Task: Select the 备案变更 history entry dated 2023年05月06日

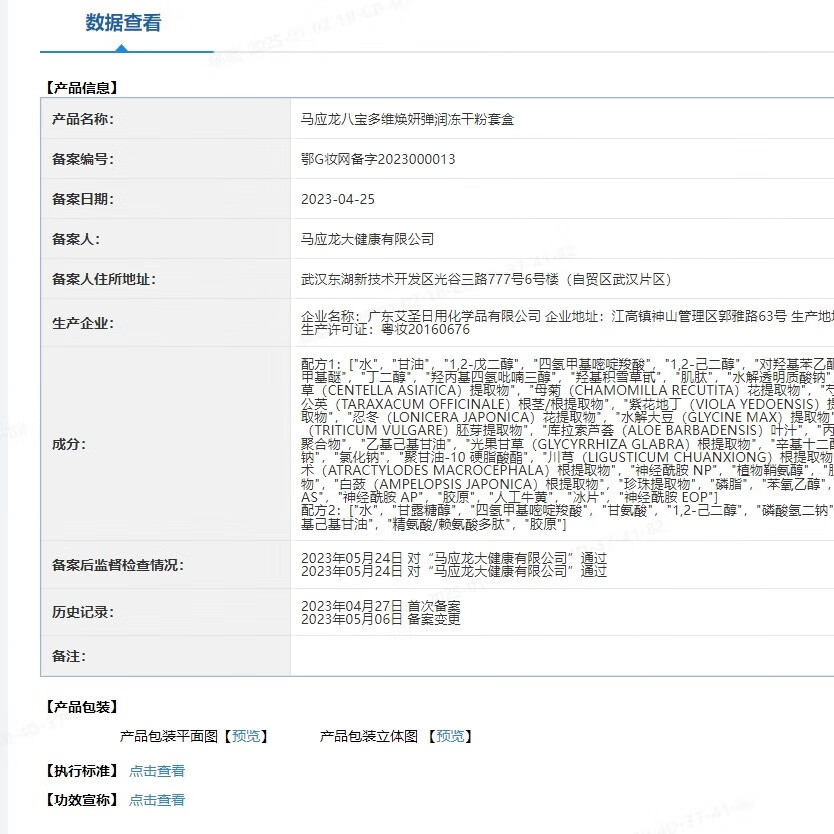Action: tap(380, 620)
